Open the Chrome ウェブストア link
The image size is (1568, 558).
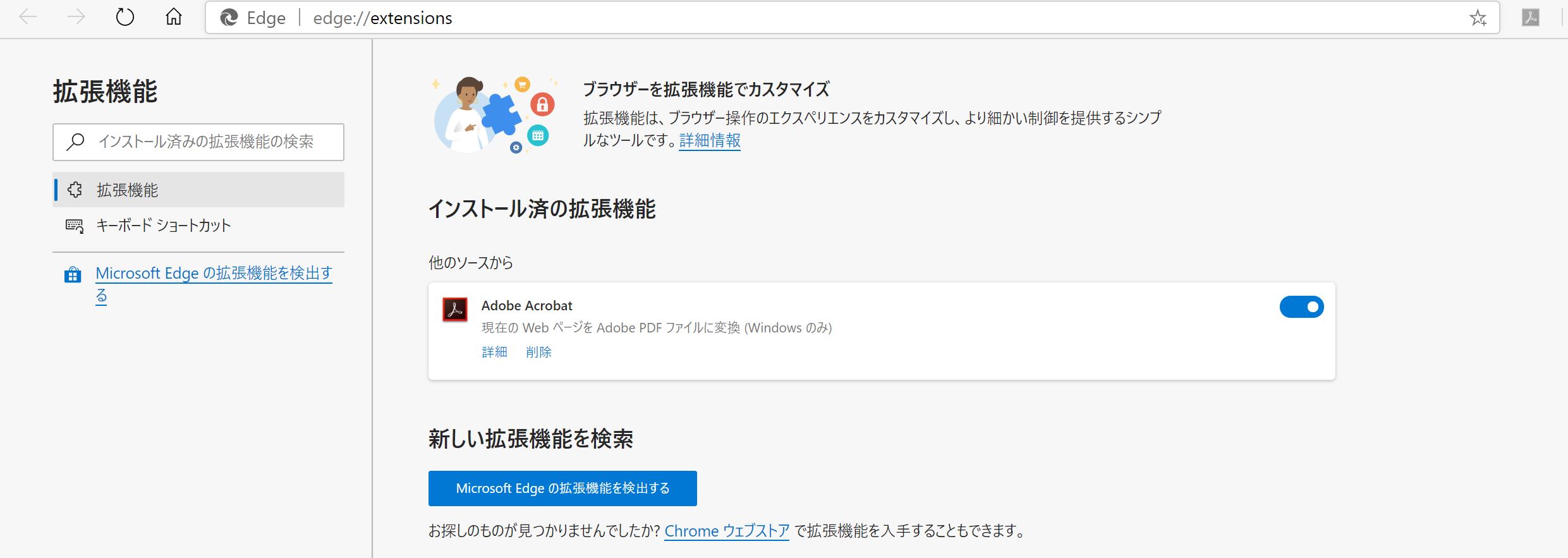pos(727,531)
